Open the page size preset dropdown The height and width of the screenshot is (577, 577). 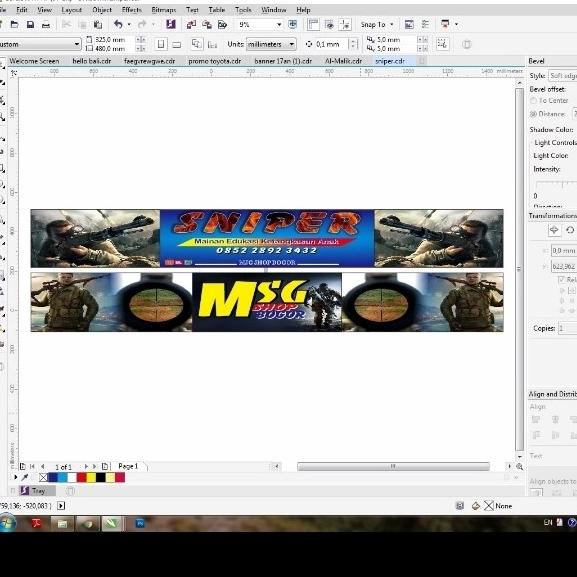coord(77,45)
